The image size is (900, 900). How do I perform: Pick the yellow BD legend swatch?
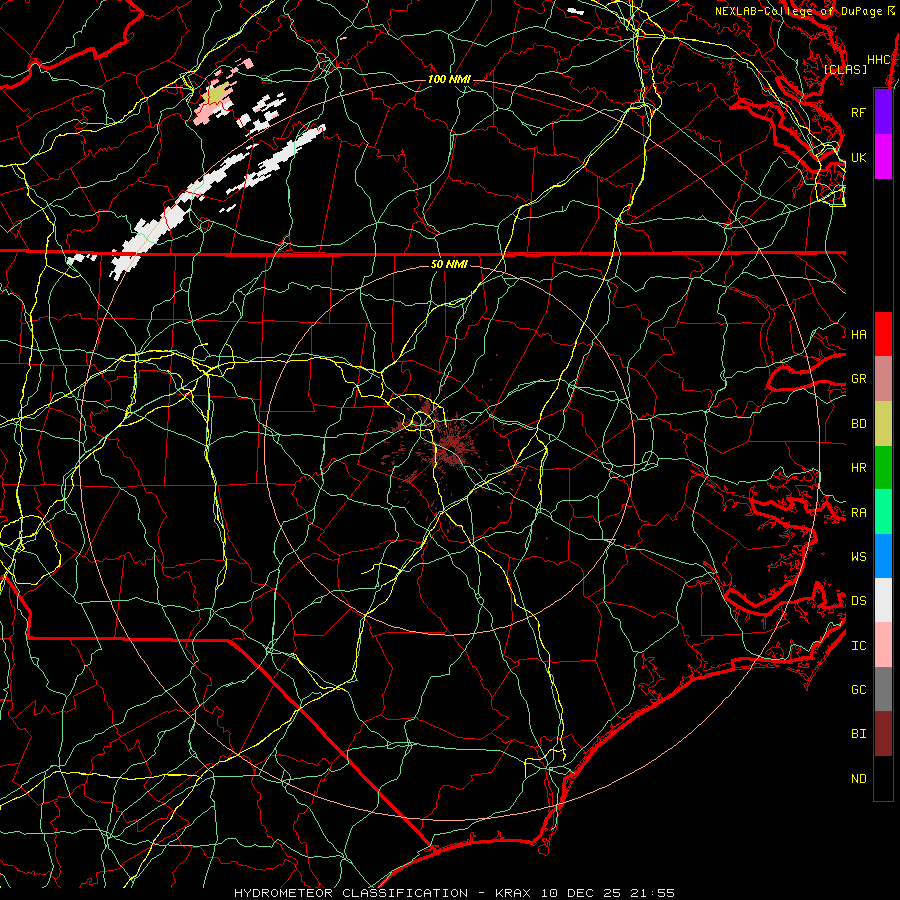click(x=883, y=424)
